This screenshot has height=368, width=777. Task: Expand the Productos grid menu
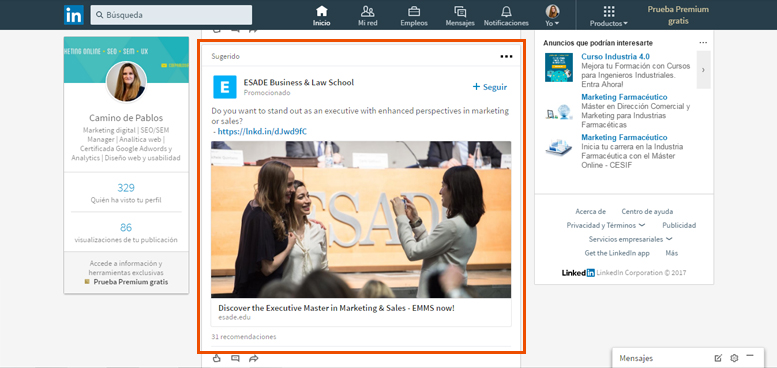tap(609, 16)
